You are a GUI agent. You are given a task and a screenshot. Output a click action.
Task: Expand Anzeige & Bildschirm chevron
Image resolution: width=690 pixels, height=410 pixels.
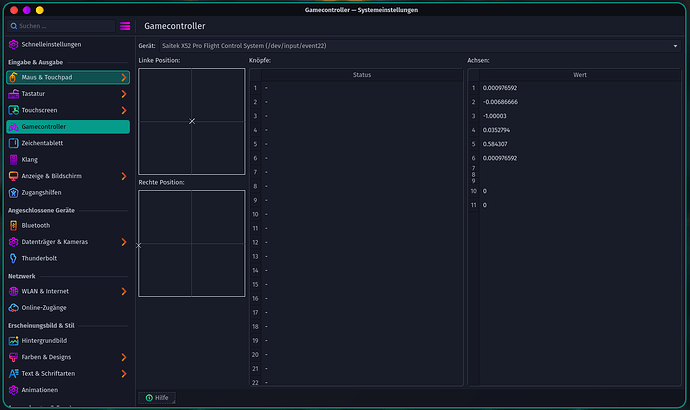click(123, 176)
